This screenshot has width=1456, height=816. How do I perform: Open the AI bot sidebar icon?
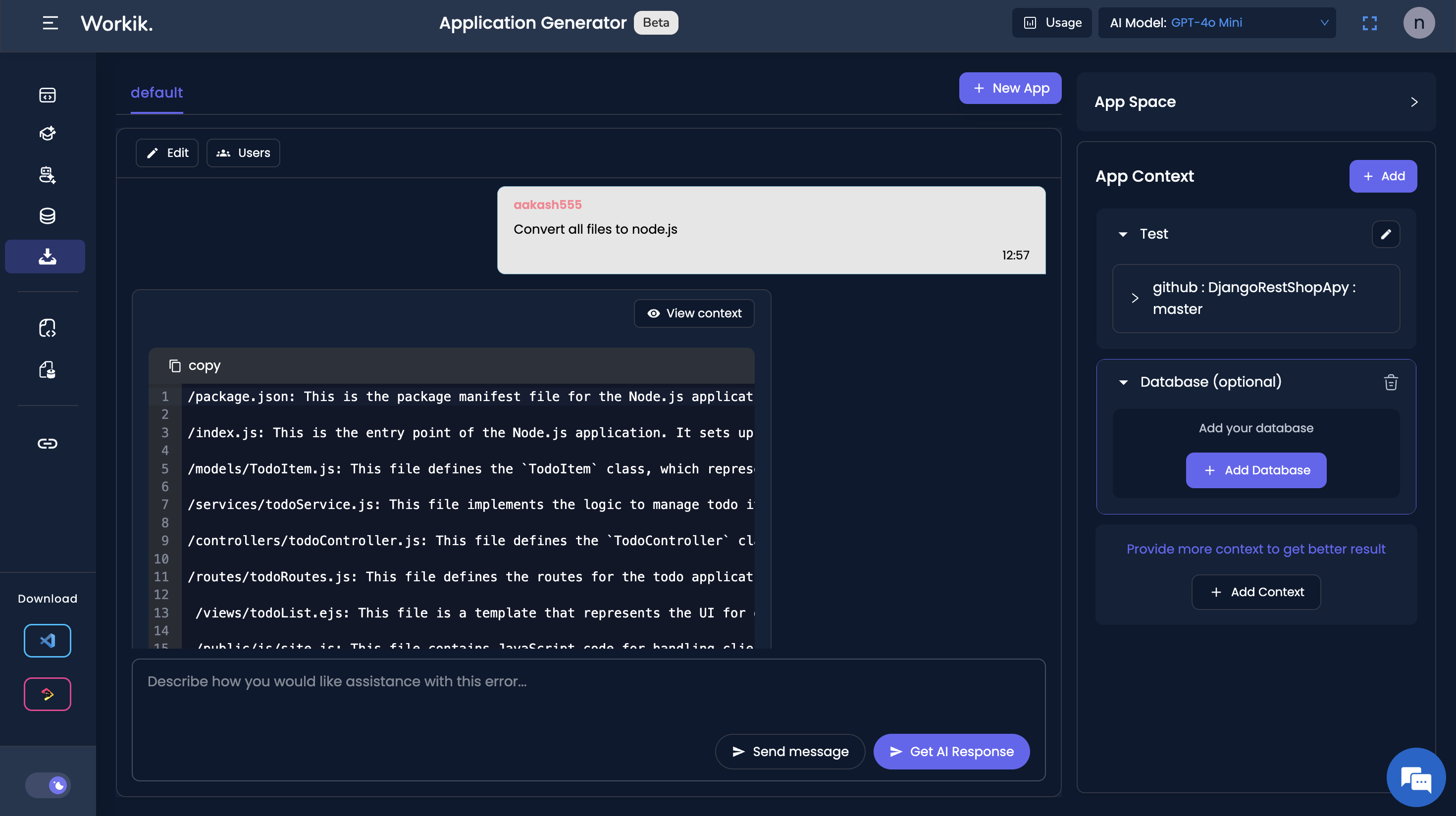click(48, 175)
